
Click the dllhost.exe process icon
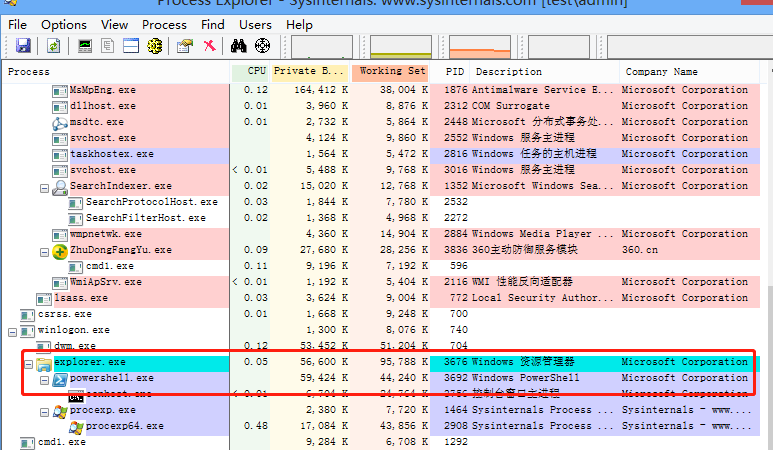60,107
